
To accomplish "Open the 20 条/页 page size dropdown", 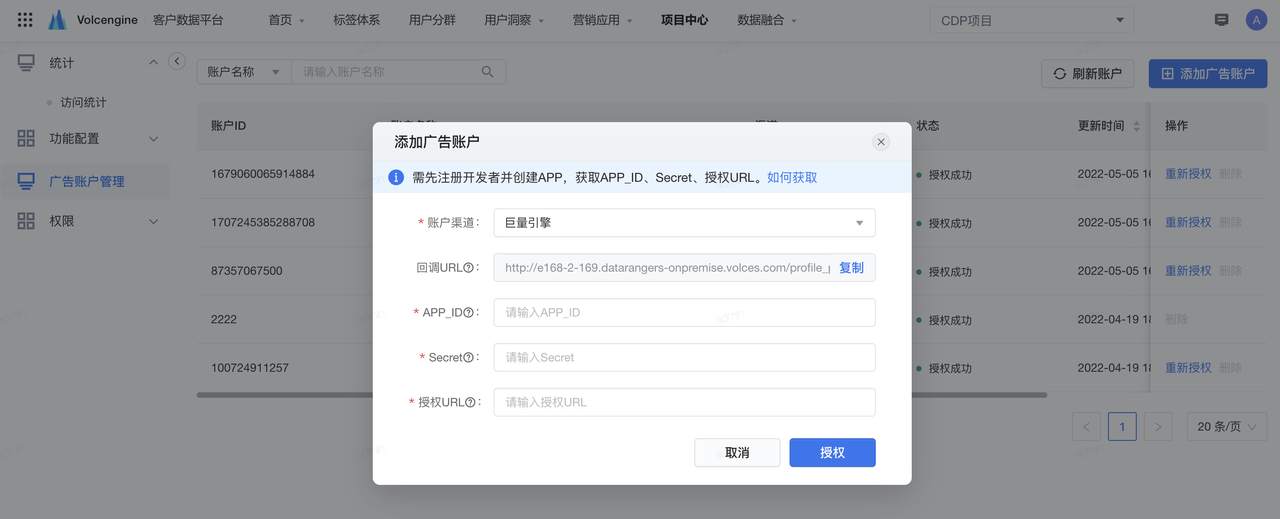I will click(x=1227, y=427).
